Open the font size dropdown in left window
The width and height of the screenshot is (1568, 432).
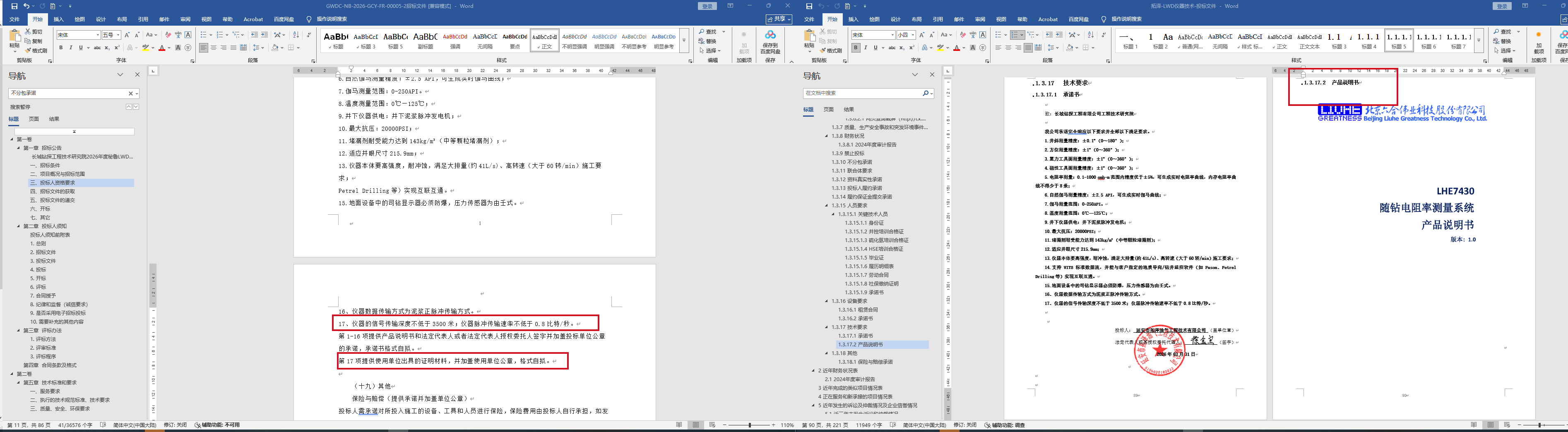[x=118, y=35]
